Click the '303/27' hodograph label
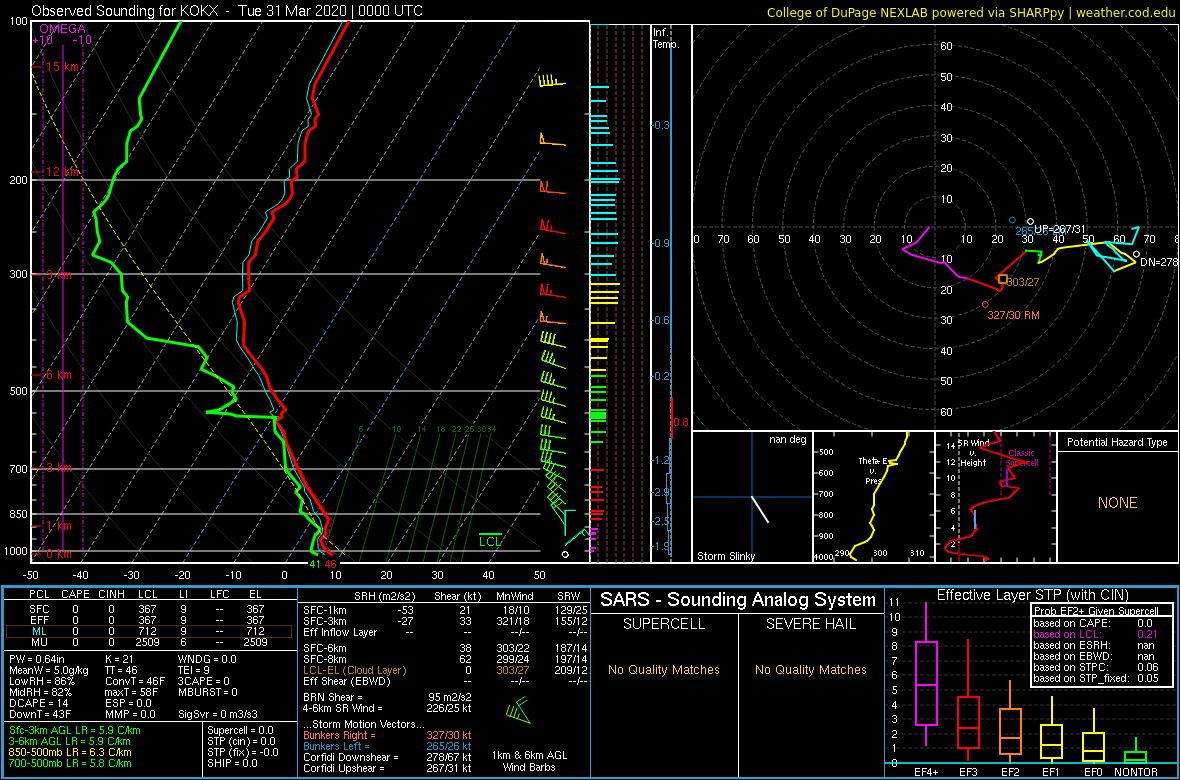Image resolution: width=1180 pixels, height=780 pixels. pos(1022,282)
